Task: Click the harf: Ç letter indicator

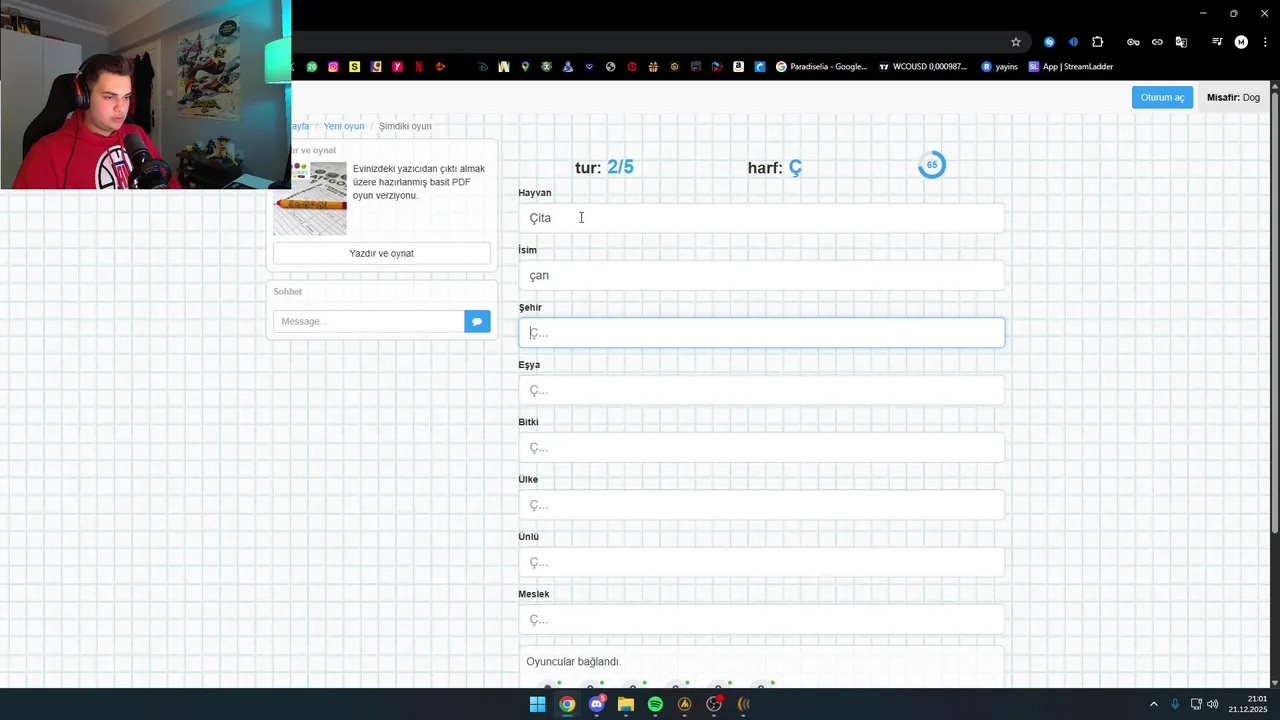Action: (775, 167)
